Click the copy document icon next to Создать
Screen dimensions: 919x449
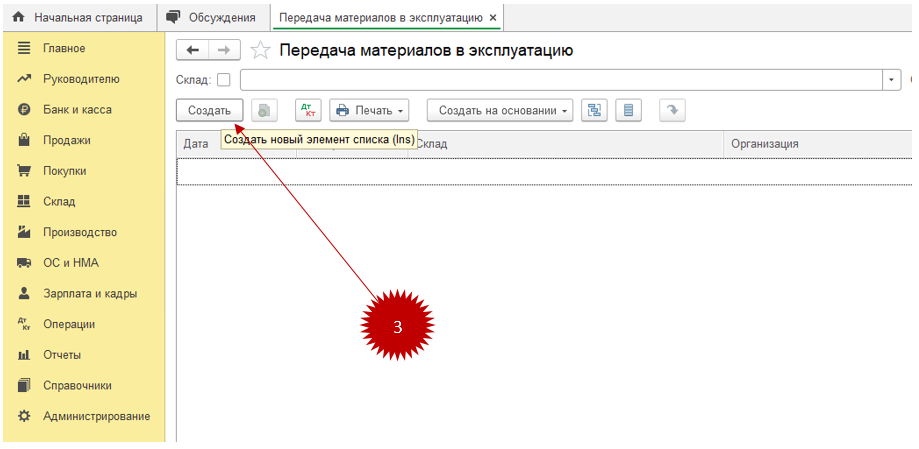pos(264,110)
